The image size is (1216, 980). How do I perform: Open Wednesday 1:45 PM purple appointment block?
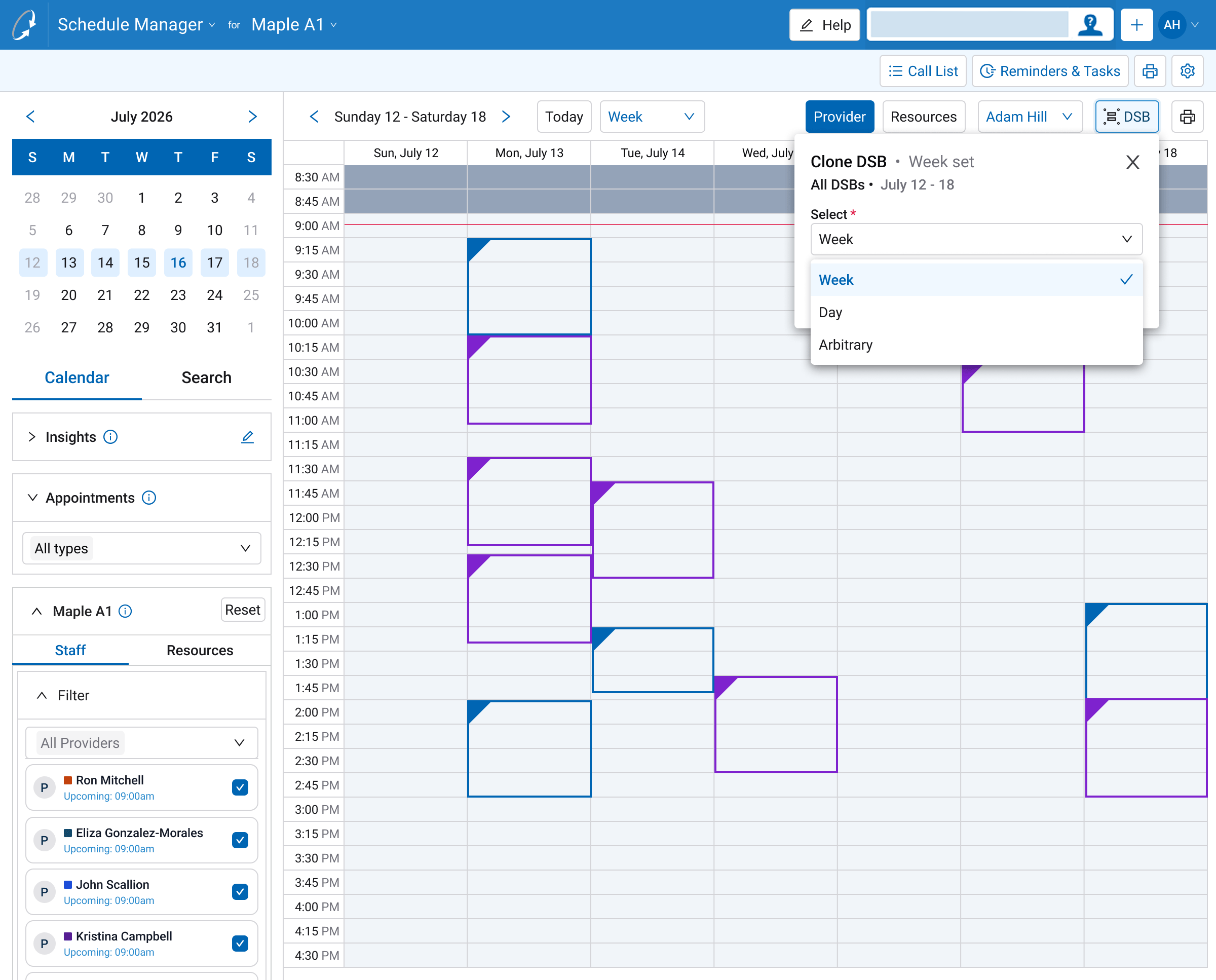[776, 725]
